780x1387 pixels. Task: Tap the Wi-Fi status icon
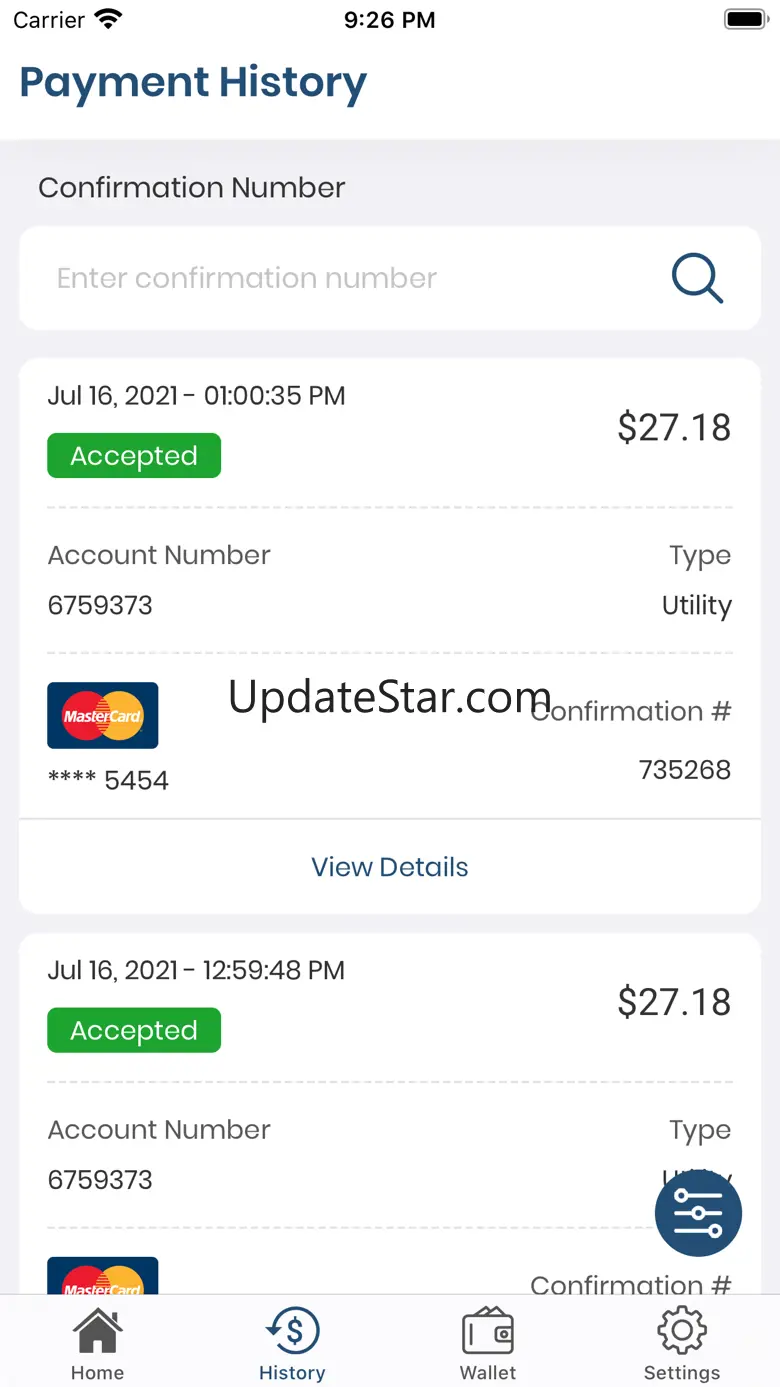[106, 20]
